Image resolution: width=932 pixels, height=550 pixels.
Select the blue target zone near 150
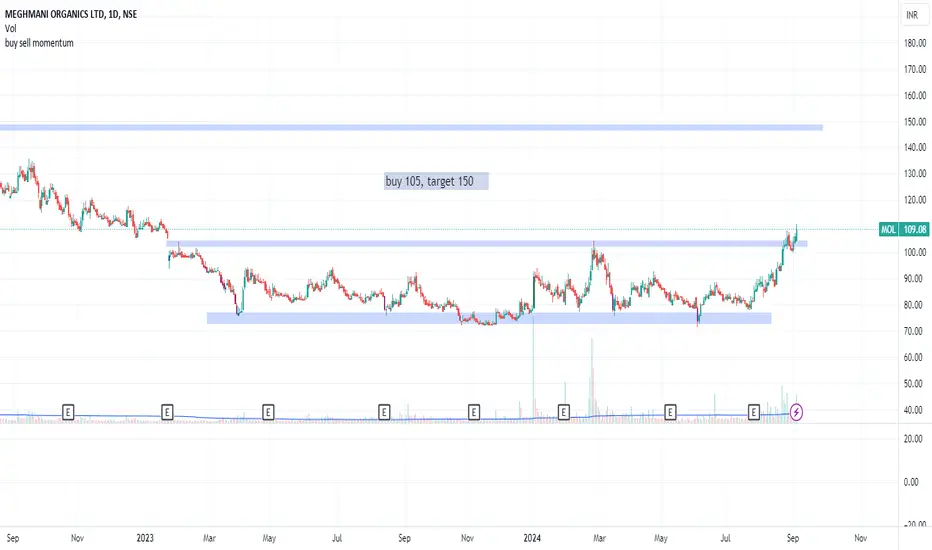coord(411,127)
